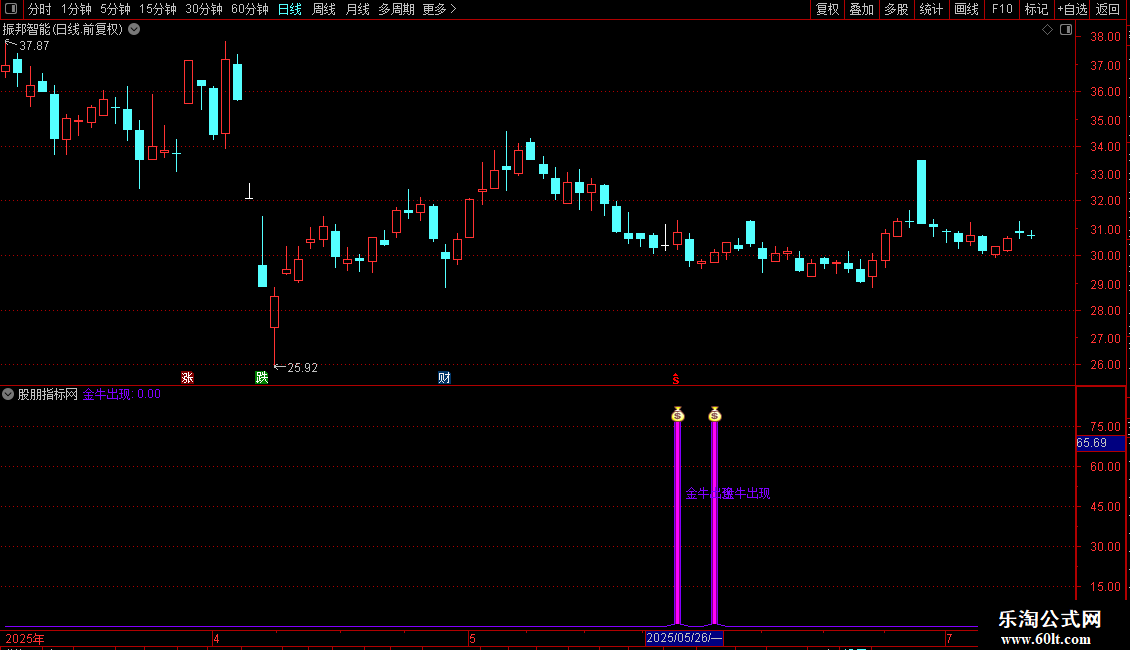Click the 叠加 overlay button
Screen dimensions: 1130x650
click(x=861, y=9)
